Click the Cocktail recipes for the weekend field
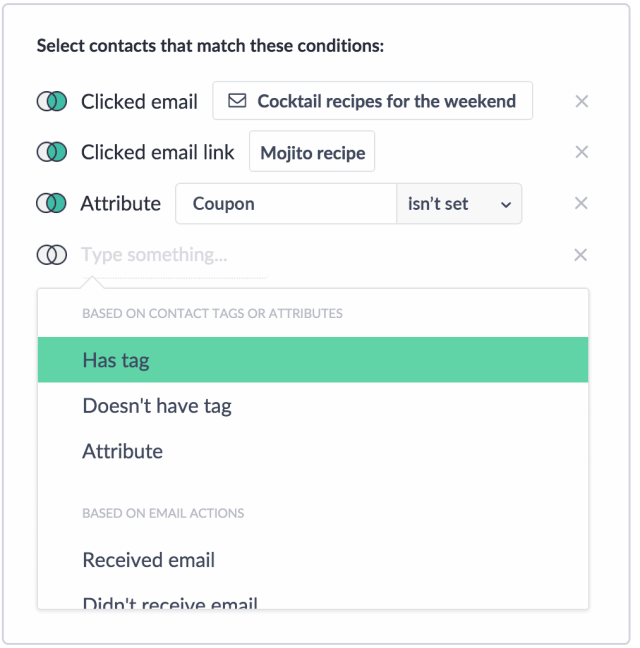Screen dimensions: 640x648 [373, 101]
